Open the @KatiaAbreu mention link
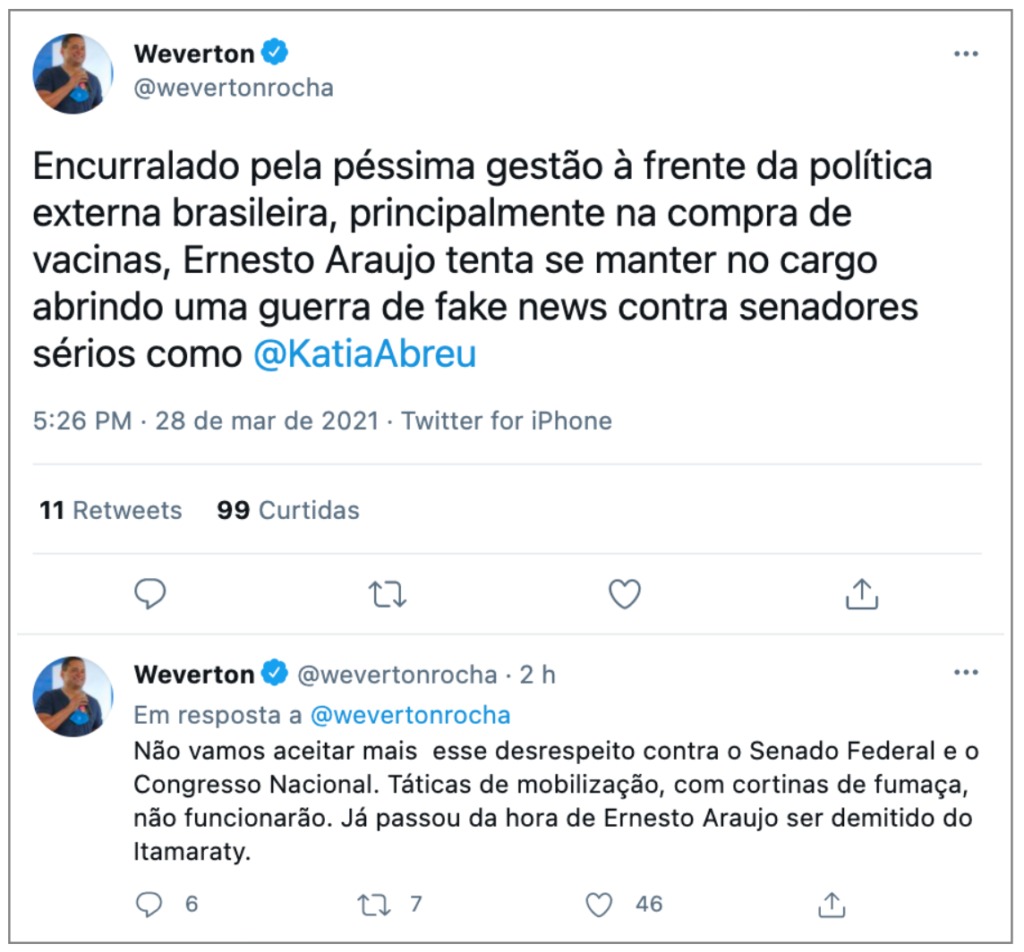The height and width of the screenshot is (952, 1024). (x=364, y=356)
